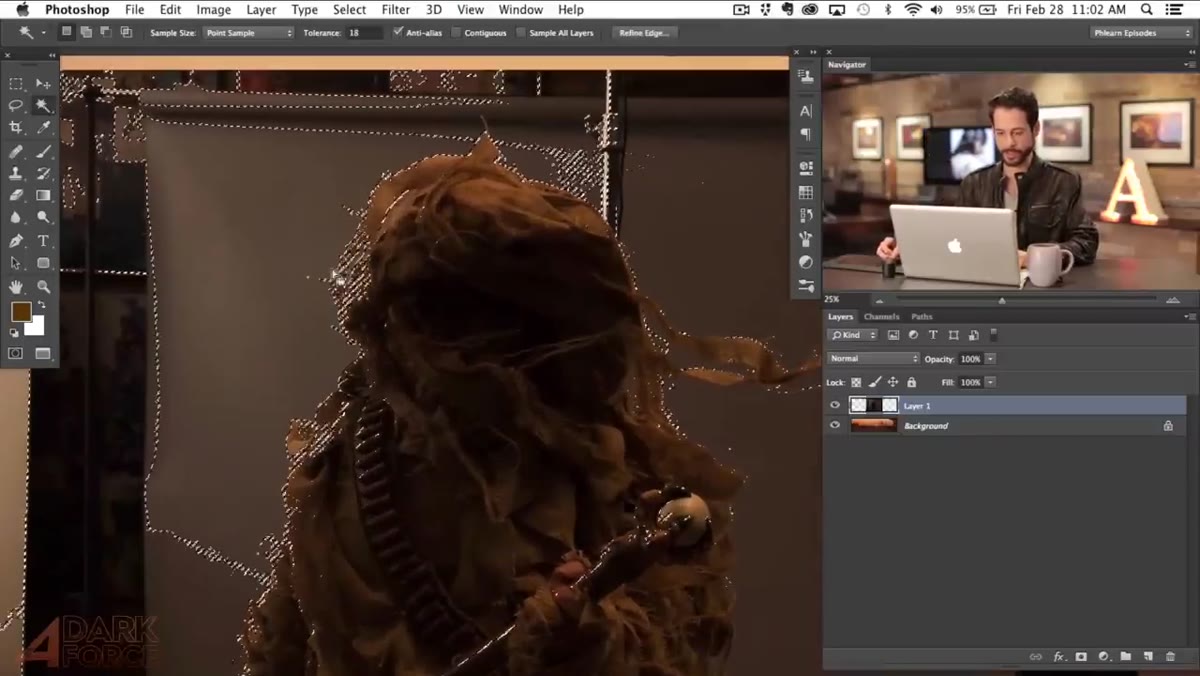Select the Crop tool
Image resolution: width=1200 pixels, height=676 pixels.
pyautogui.click(x=16, y=128)
